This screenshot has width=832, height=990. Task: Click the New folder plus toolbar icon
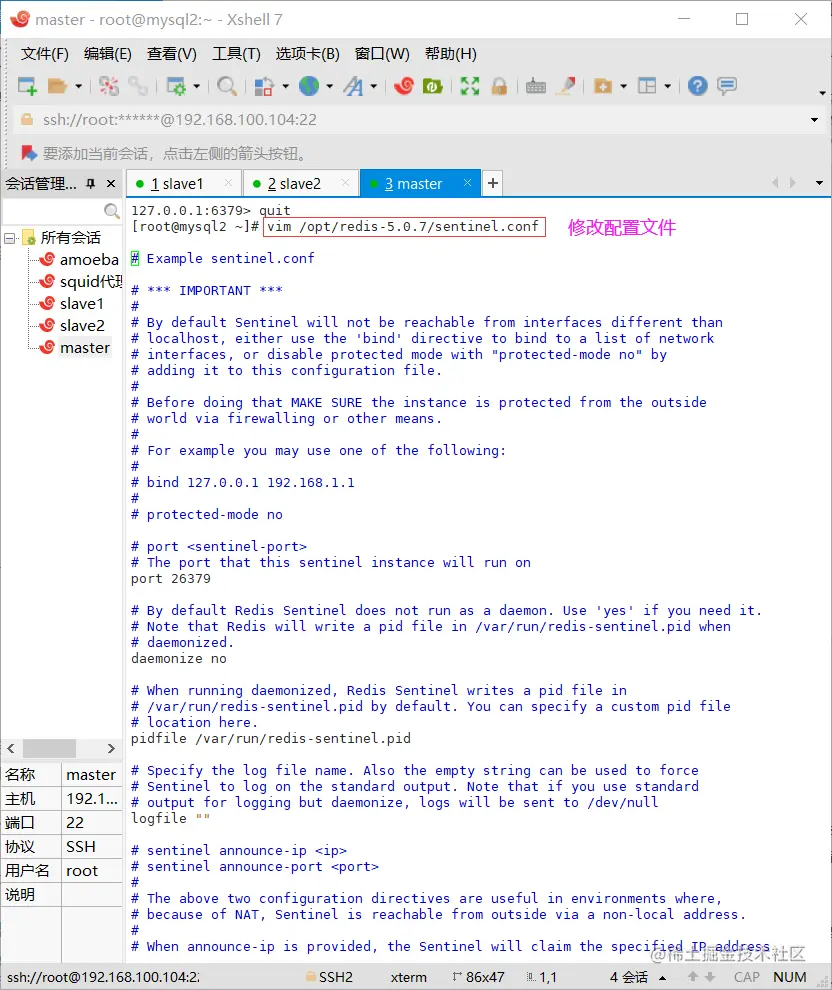(x=603, y=86)
